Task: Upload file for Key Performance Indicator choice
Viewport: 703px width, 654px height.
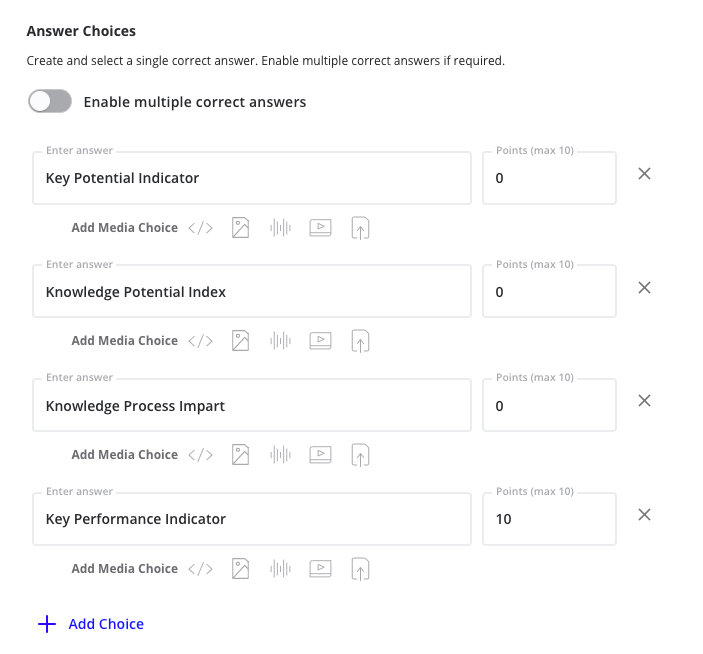Action: [x=360, y=569]
